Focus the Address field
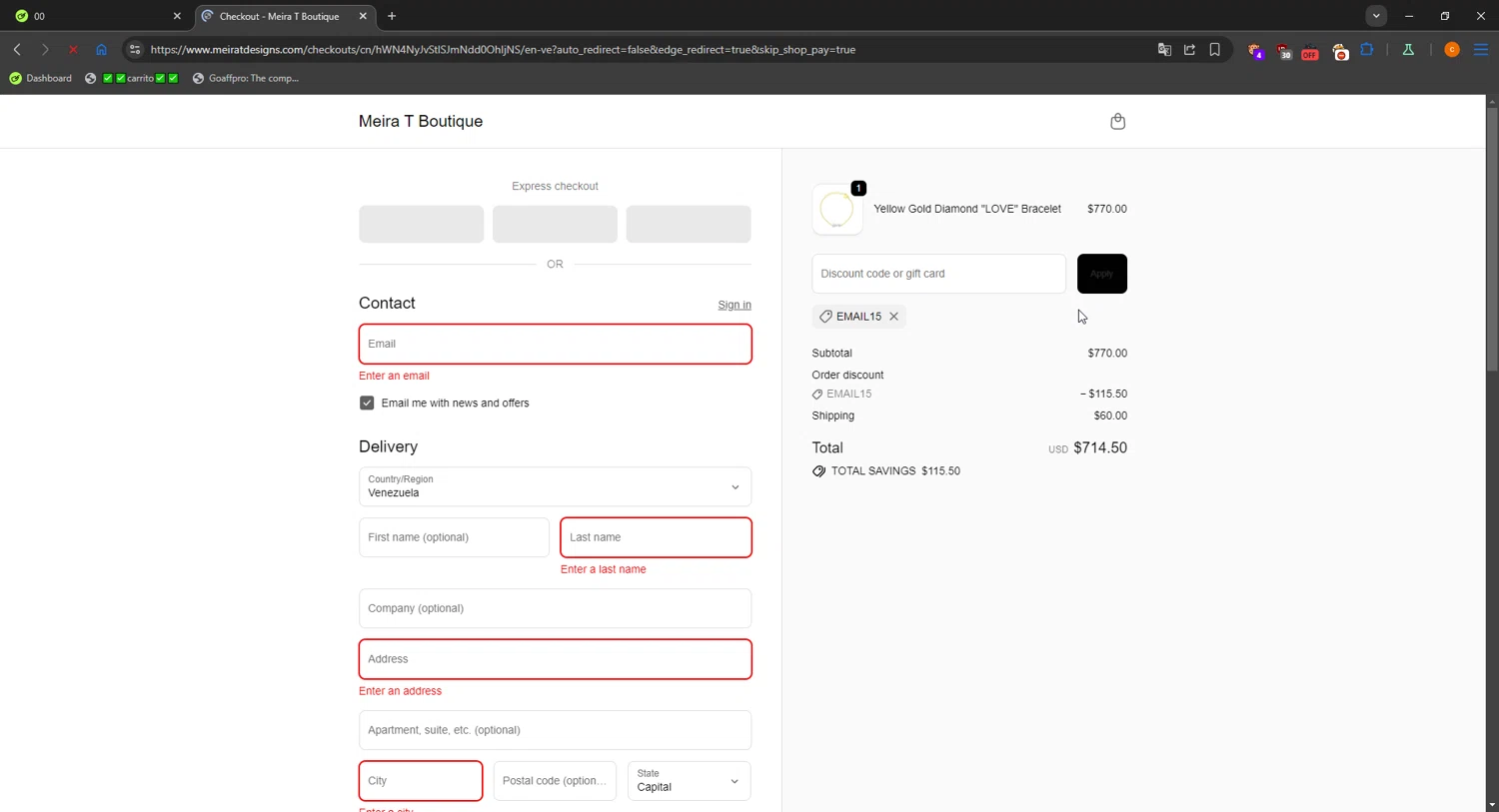 click(555, 659)
